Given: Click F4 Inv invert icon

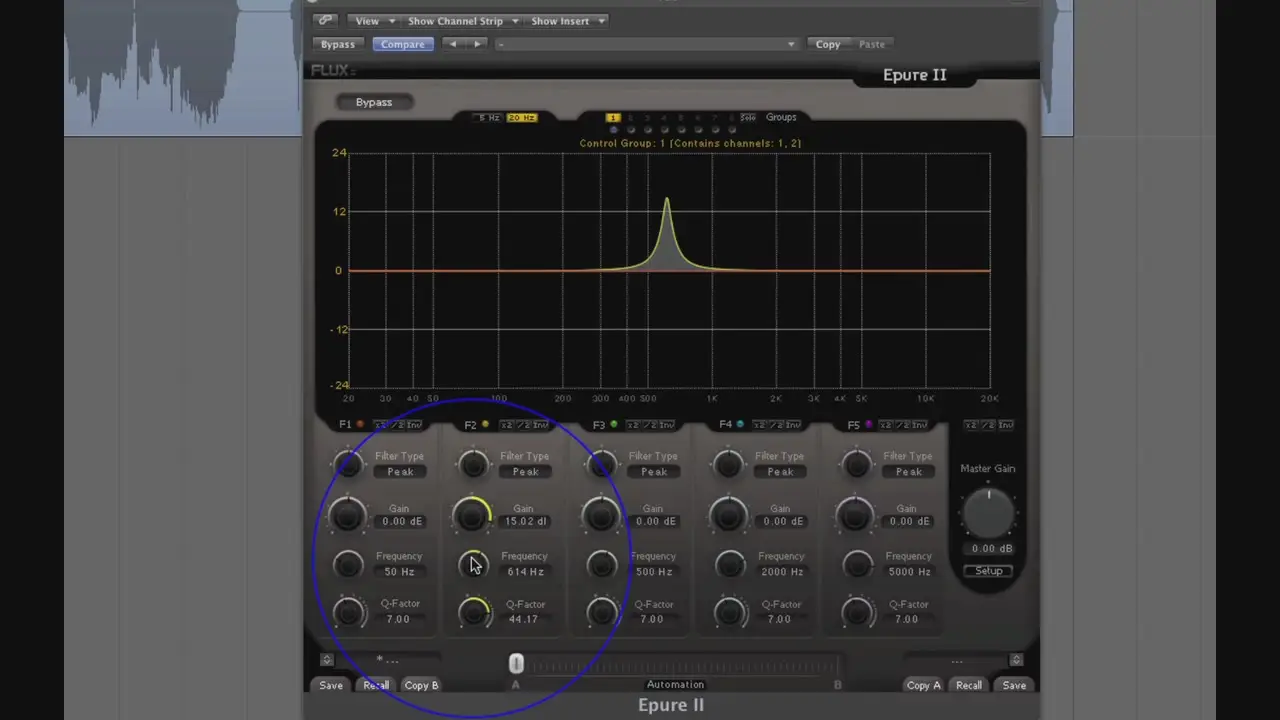Looking at the screenshot, I should pos(795,425).
